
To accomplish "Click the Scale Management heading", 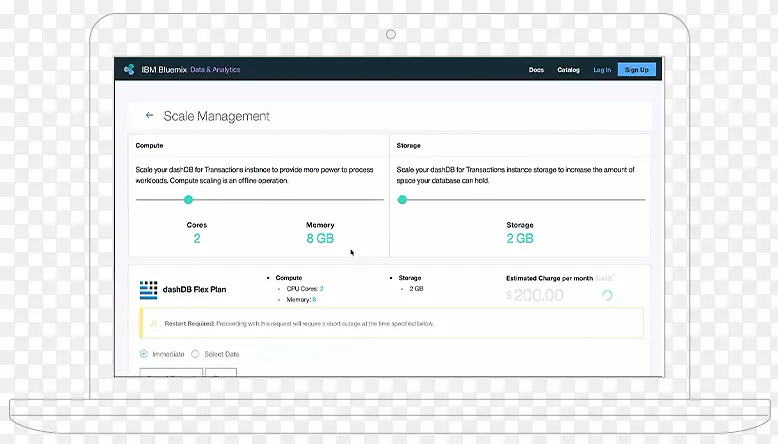I will 216,116.
